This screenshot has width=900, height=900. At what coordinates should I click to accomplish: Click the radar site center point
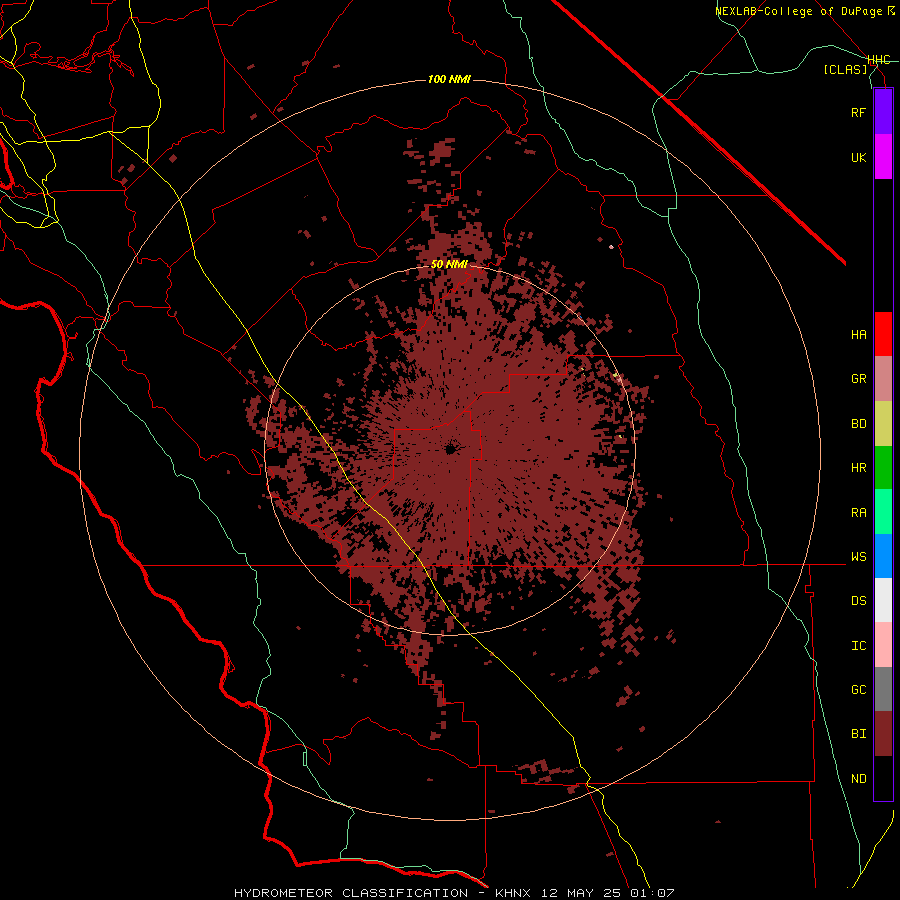point(450,449)
